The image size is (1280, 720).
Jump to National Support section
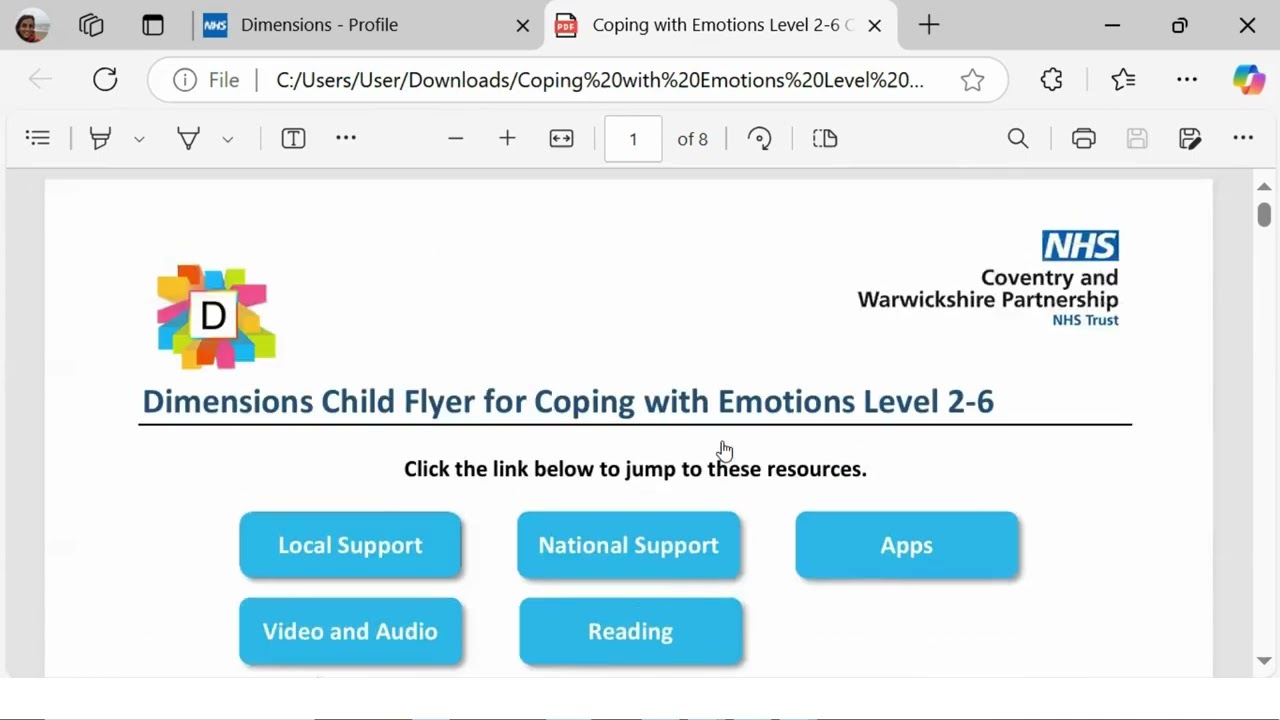[628, 545]
